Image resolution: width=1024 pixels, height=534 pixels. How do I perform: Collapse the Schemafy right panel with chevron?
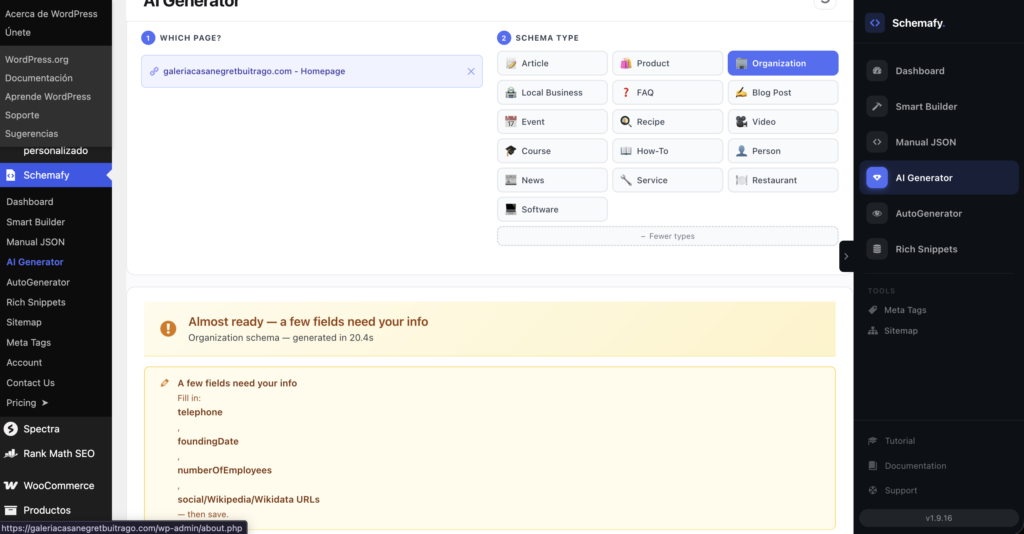[846, 257]
